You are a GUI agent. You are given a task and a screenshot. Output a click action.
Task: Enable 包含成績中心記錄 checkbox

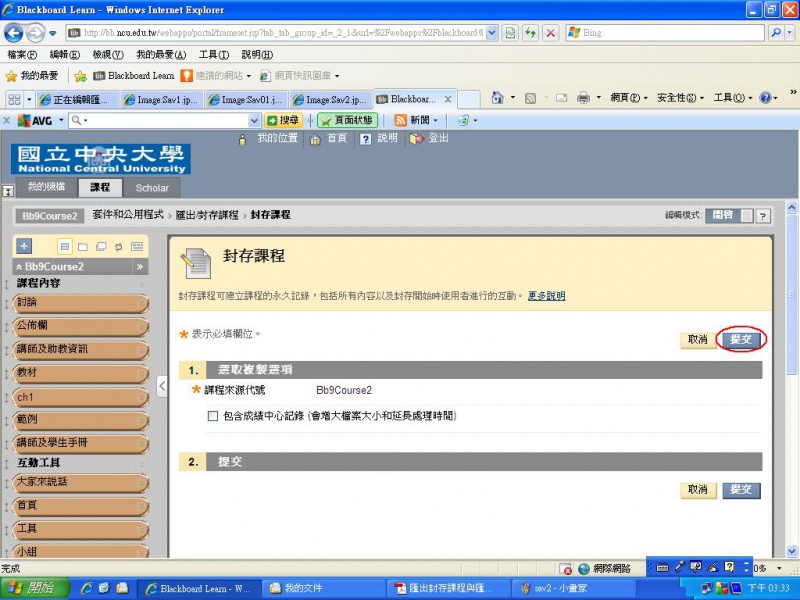212,415
